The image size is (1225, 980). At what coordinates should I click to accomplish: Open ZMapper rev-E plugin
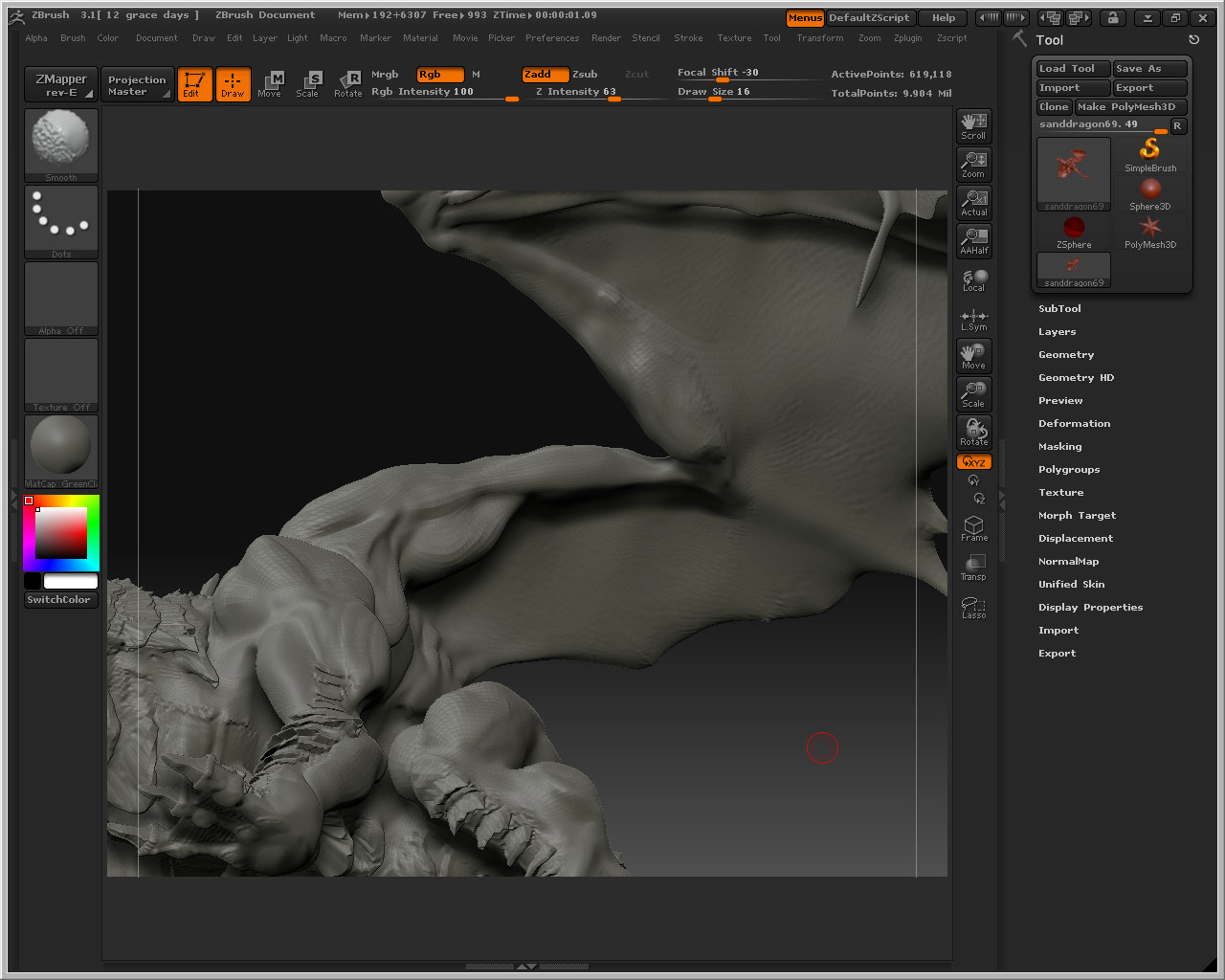60,84
